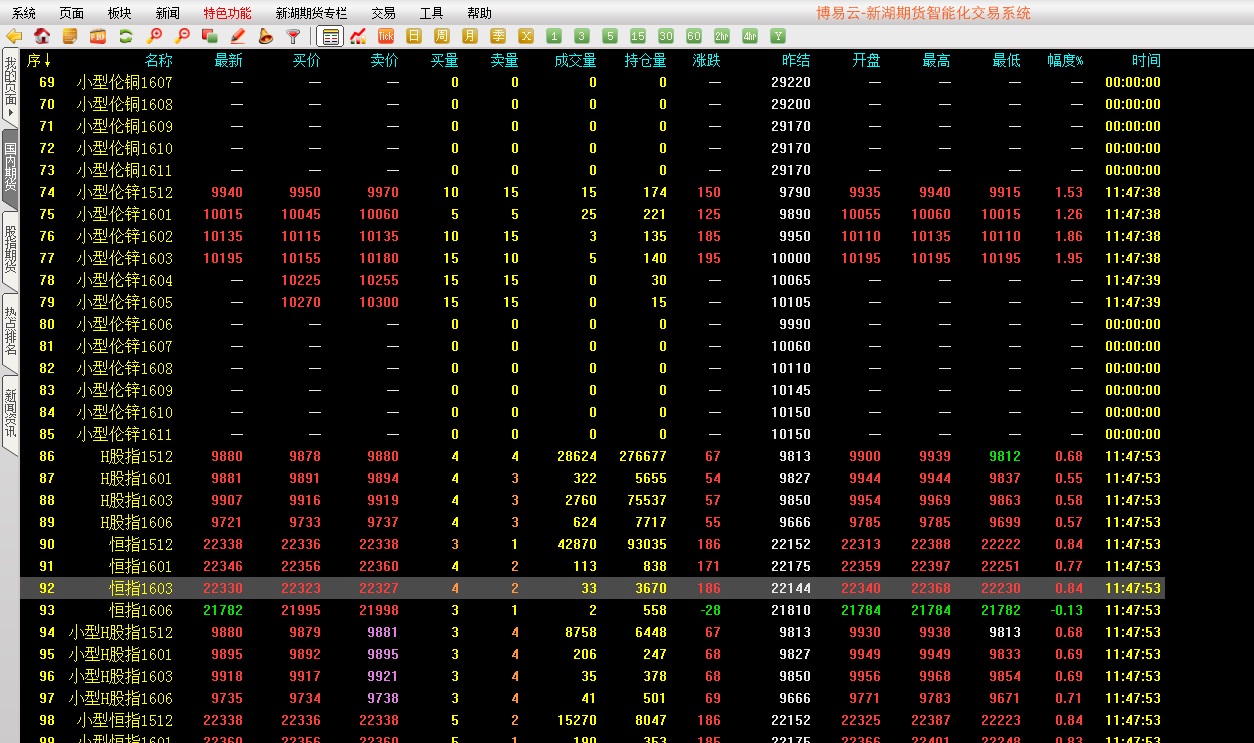Image resolution: width=1254 pixels, height=743 pixels.
Task: Click the 涨跌 column header
Action: point(706,61)
